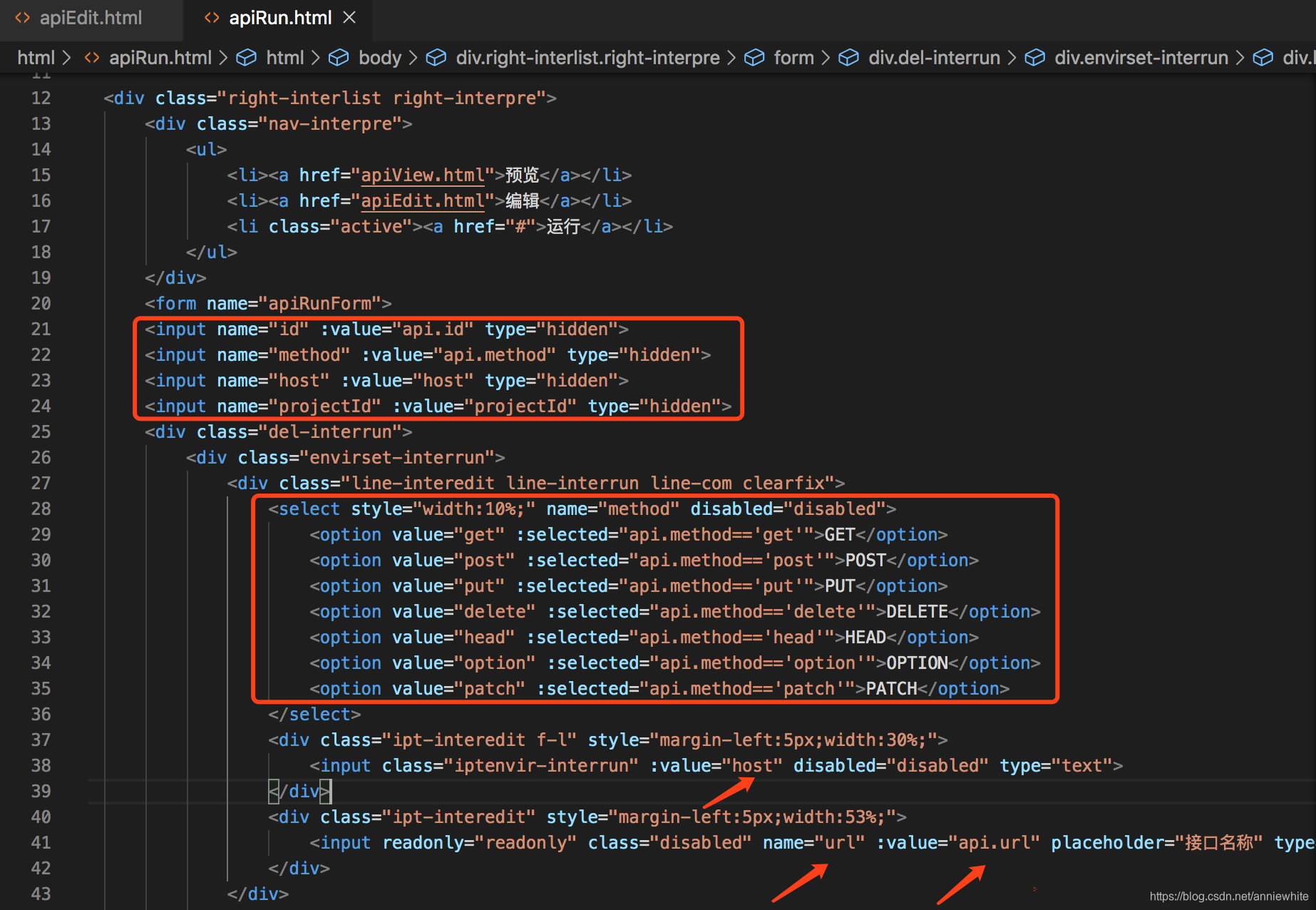Click the PUT option text on line 31
The image size is (1316, 910).
840,586
